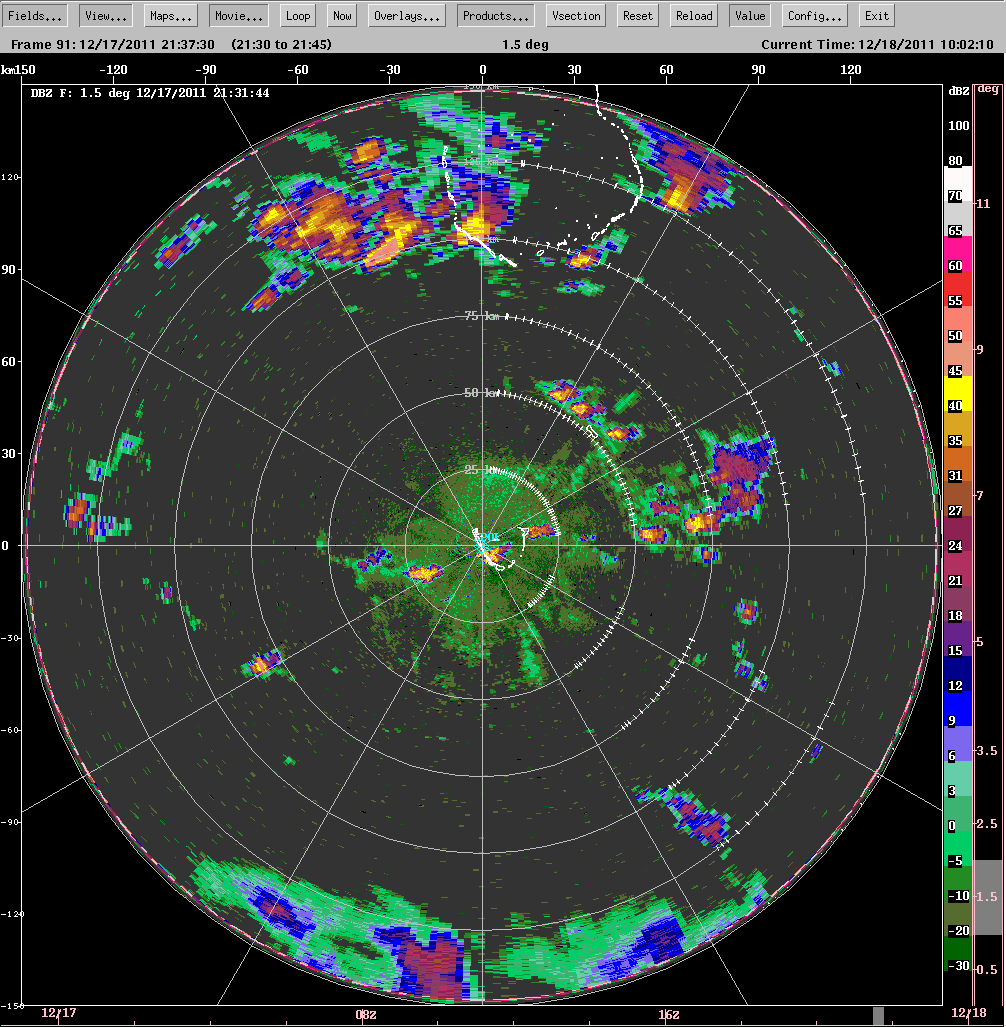Open the Maps menu
This screenshot has width=1006, height=1027.
click(168, 15)
